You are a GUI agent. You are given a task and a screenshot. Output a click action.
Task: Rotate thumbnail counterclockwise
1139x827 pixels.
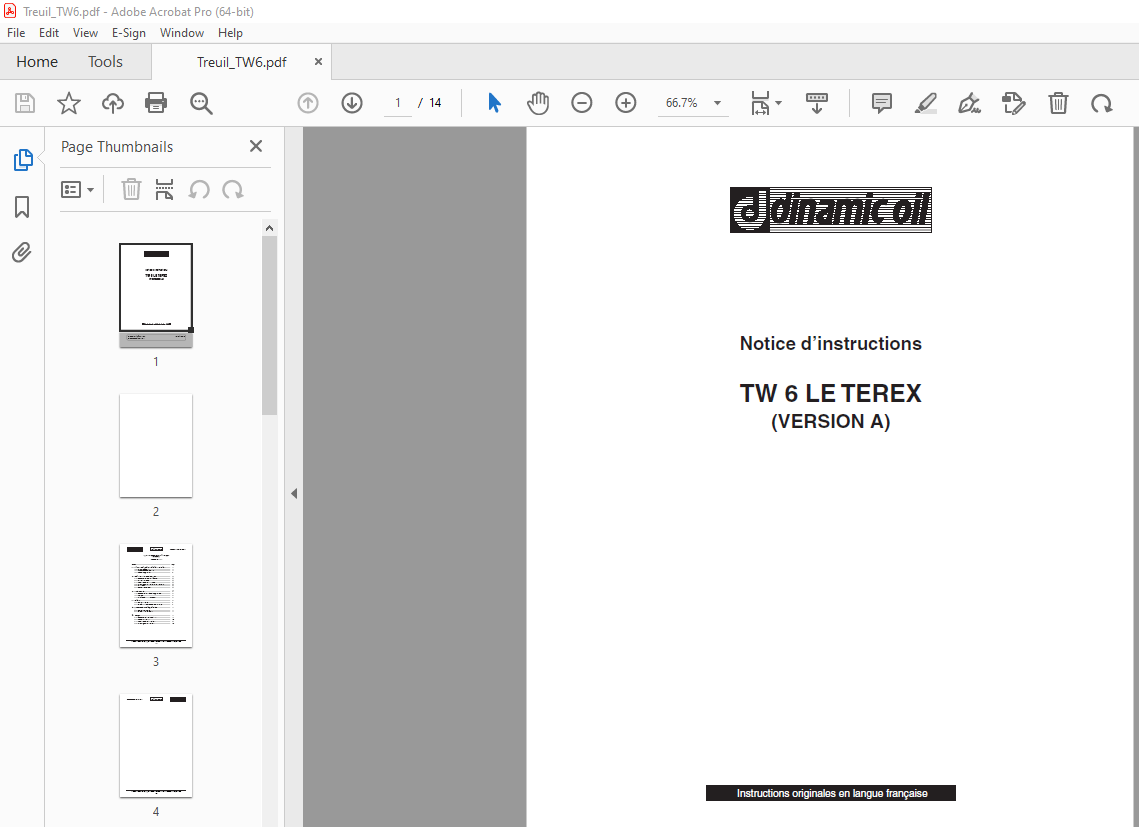click(199, 190)
